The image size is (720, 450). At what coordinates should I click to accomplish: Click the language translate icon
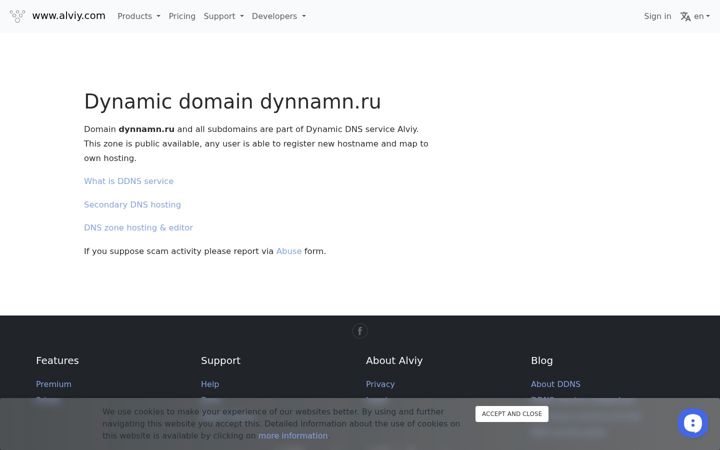point(685,17)
